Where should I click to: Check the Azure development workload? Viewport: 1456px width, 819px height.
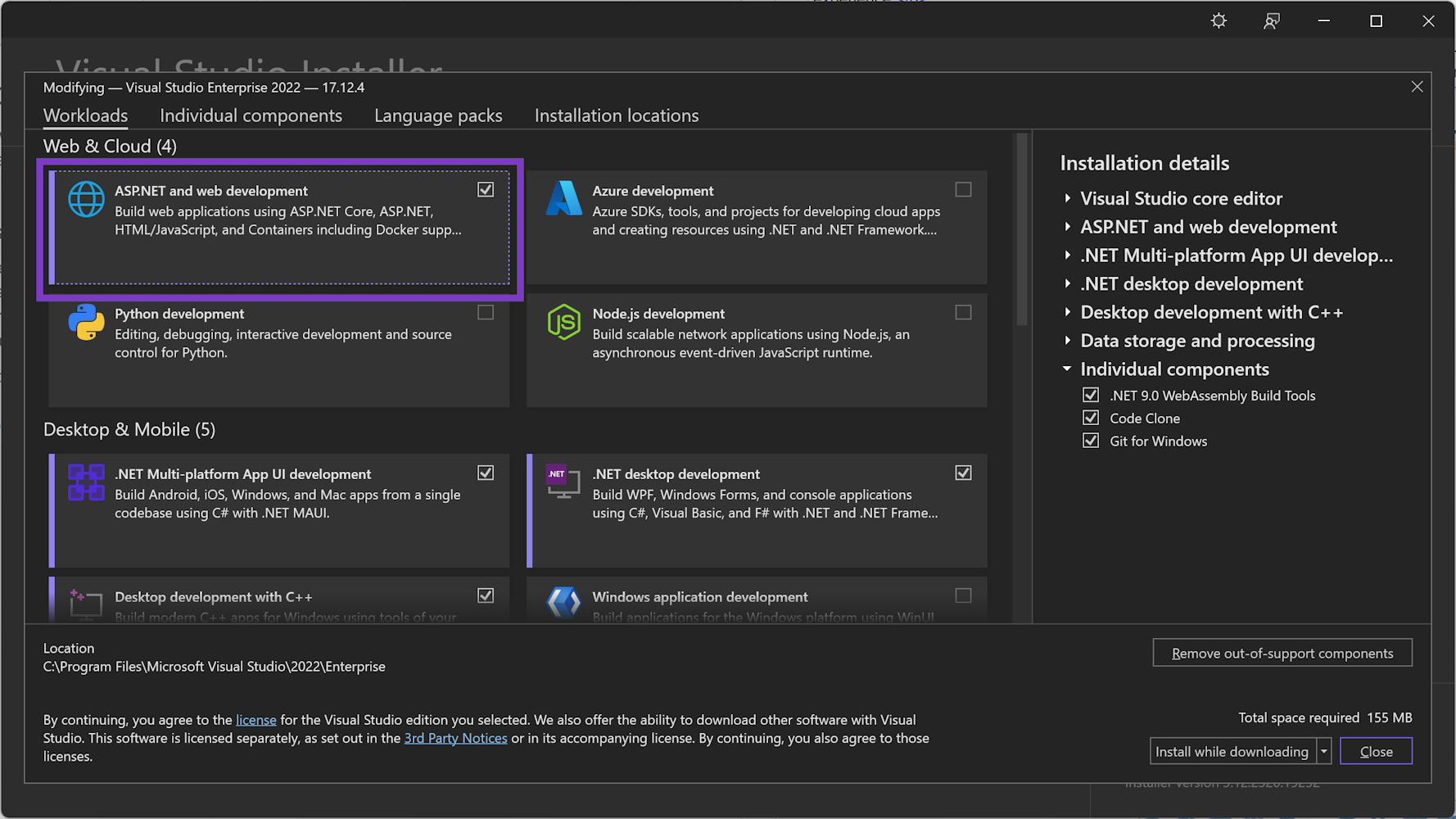click(963, 189)
